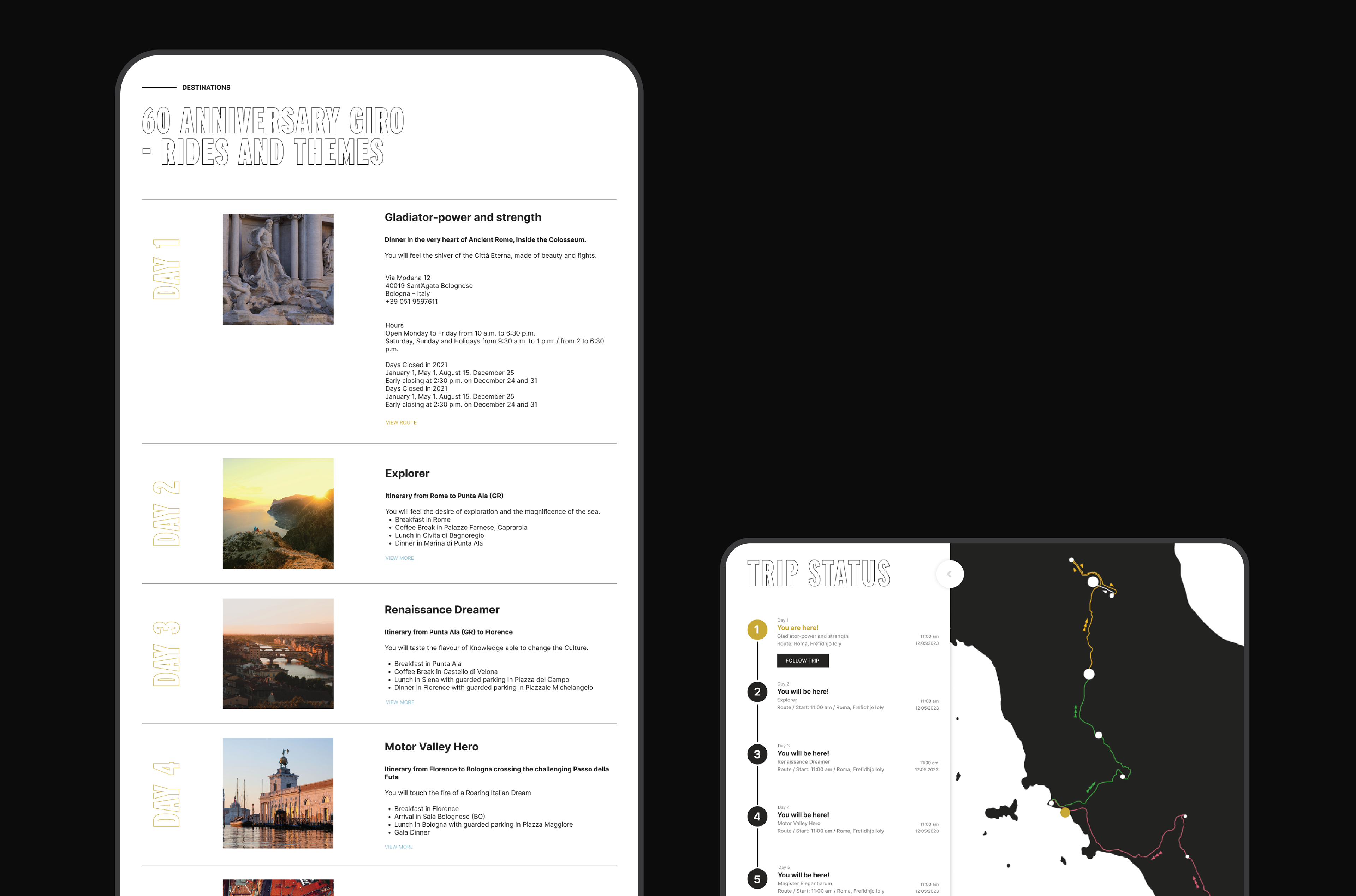
Task: Open the Trevi fountain statue thumbnail
Action: tap(278, 269)
